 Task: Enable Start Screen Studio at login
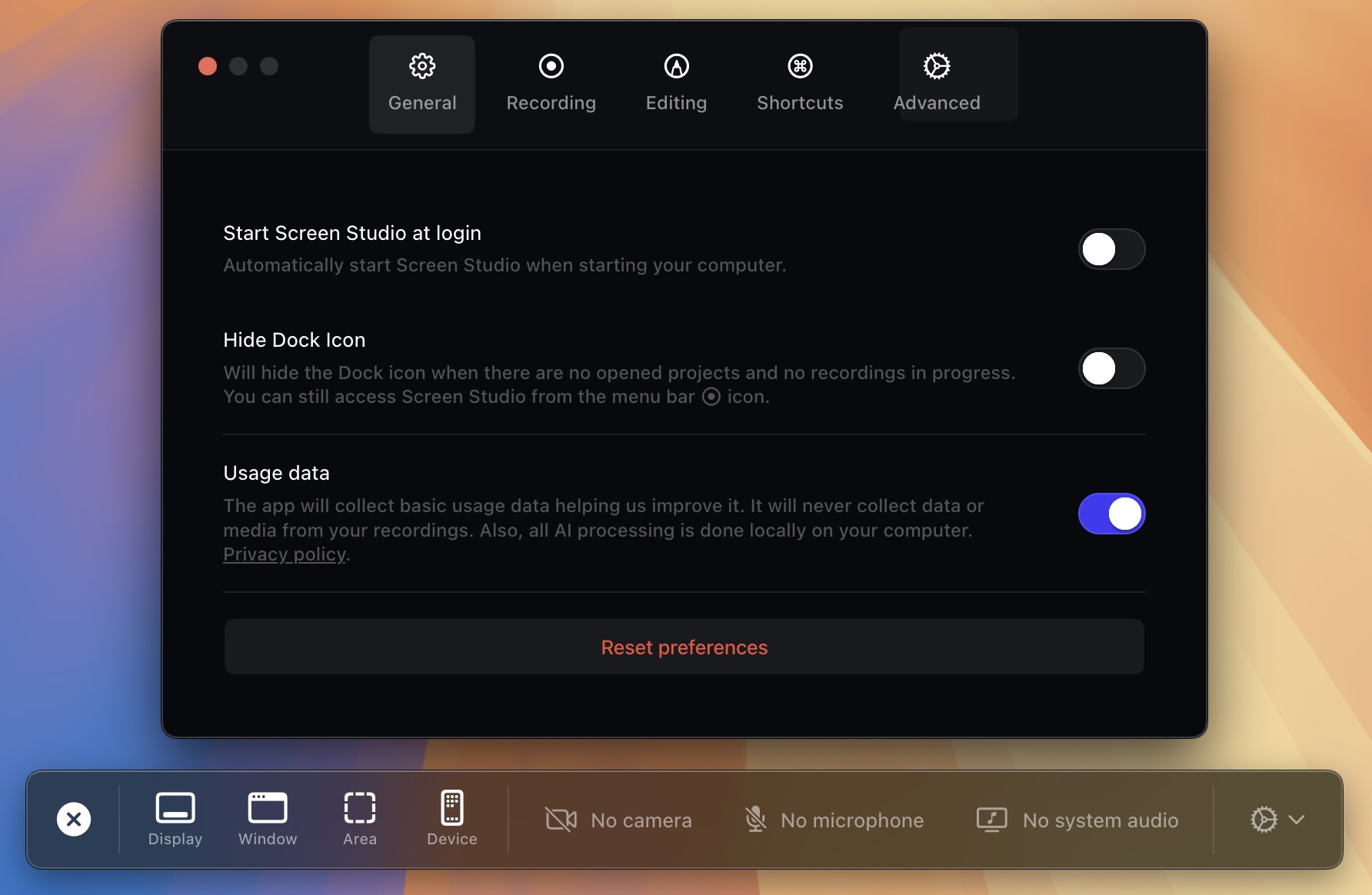coord(1111,249)
